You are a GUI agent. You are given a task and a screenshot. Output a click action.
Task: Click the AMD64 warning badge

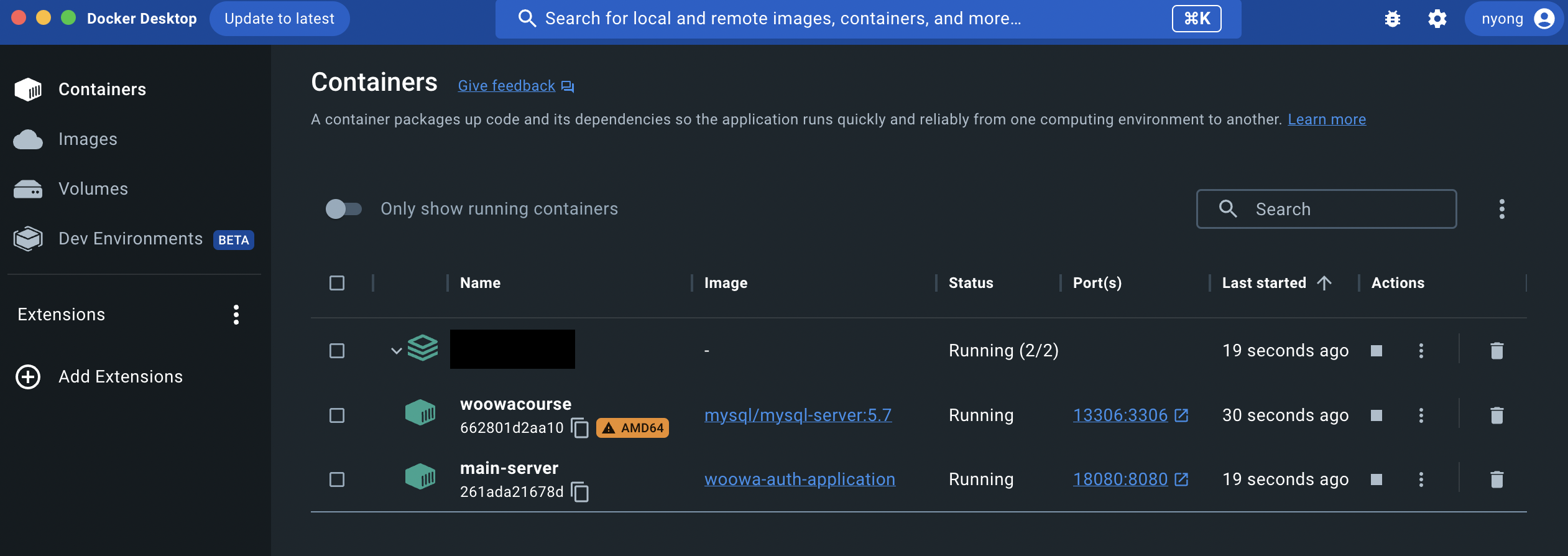(632, 428)
